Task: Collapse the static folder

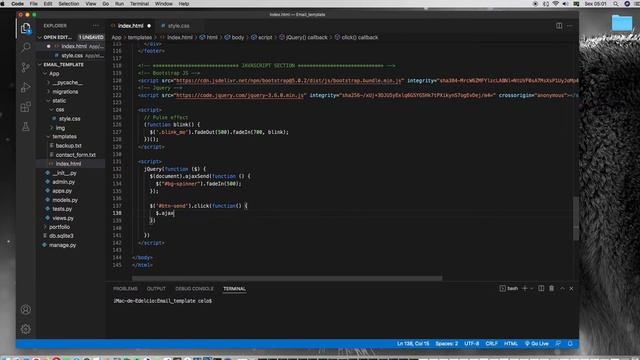Action: [x=49, y=100]
